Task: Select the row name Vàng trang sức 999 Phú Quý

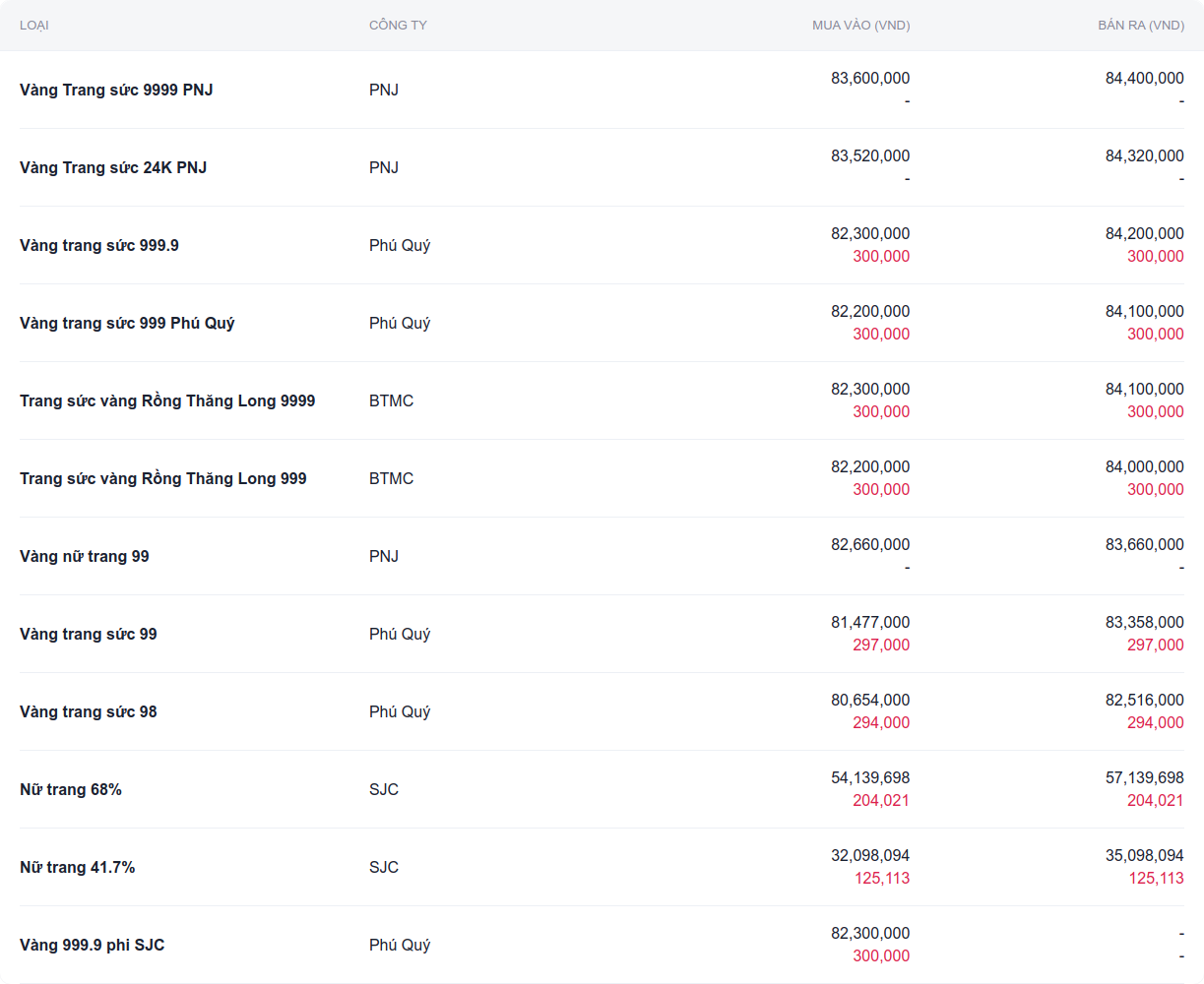Action: [127, 323]
